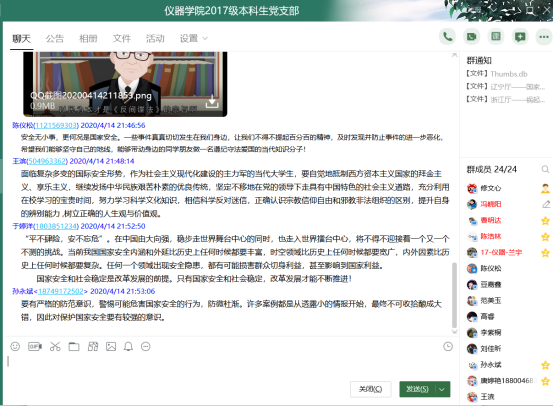Open the 相册 tab
Screen dimensions: 554x407
88,39
